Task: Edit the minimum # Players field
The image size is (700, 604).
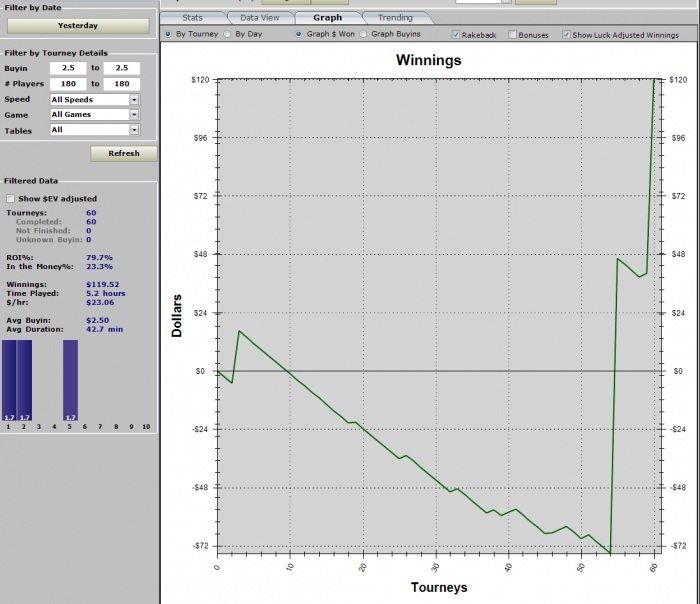Action: pyautogui.click(x=68, y=84)
